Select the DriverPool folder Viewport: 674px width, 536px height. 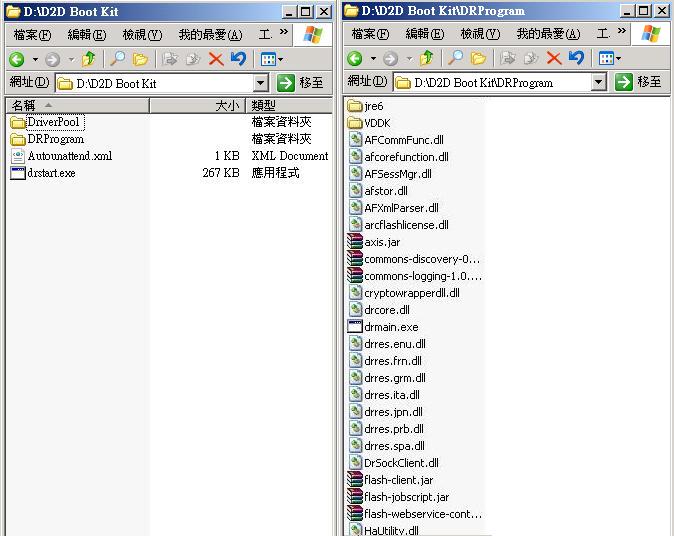pos(46,122)
